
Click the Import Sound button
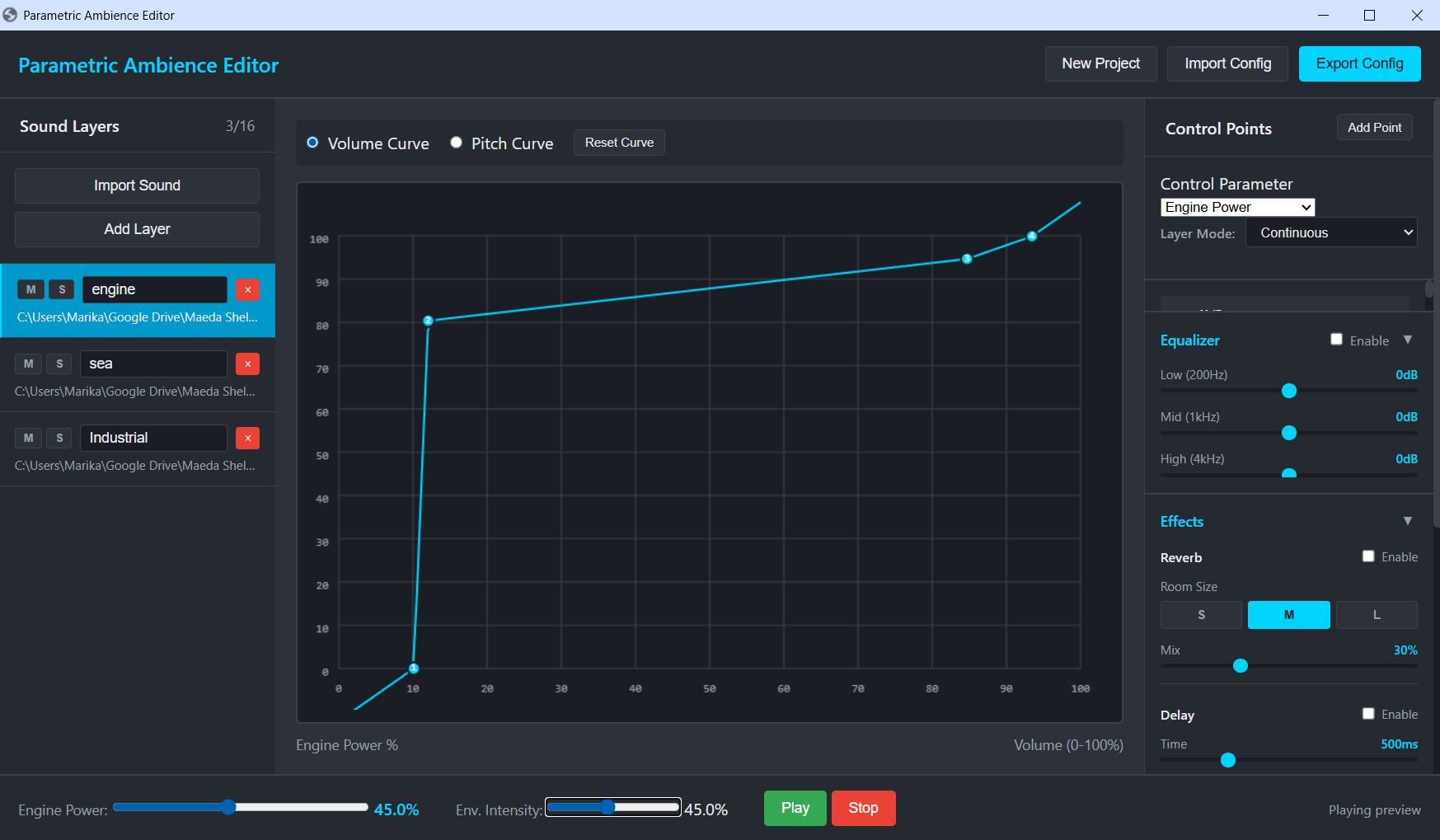coord(137,185)
